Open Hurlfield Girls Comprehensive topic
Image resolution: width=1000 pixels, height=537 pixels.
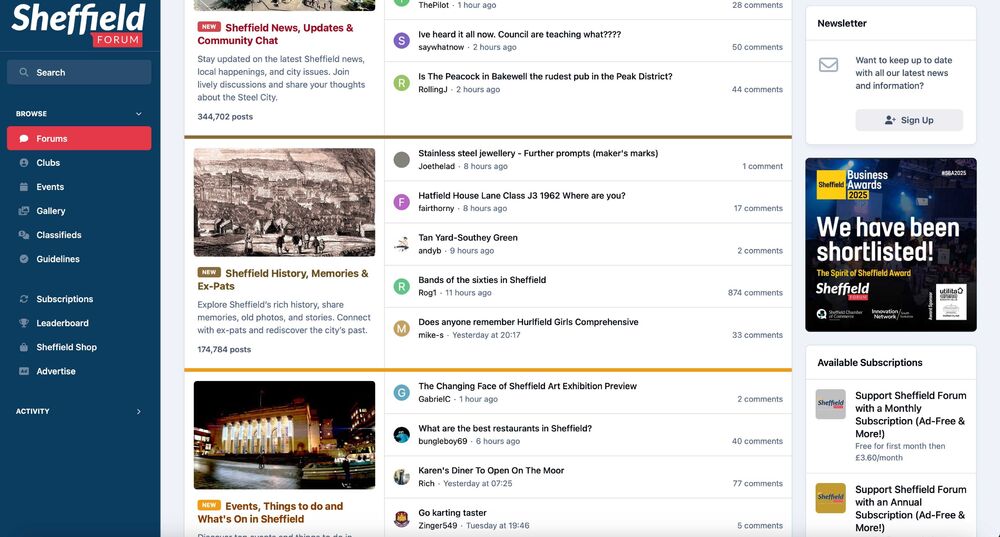click(528, 322)
